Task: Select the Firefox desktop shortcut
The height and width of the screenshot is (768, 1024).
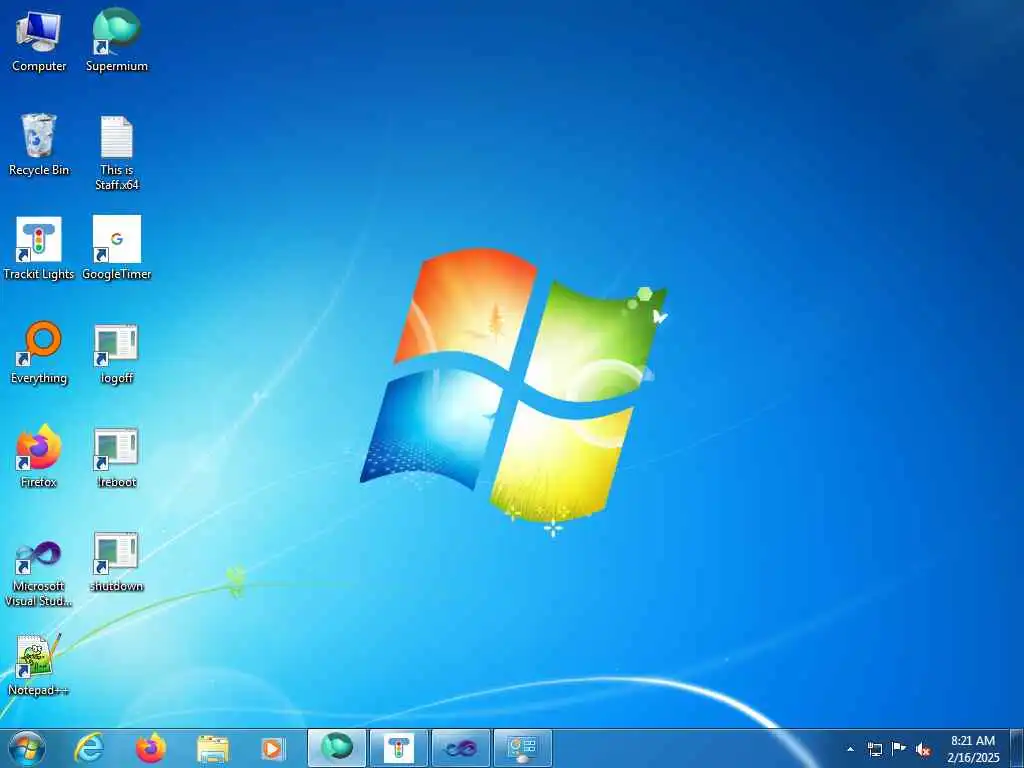Action: (x=39, y=456)
